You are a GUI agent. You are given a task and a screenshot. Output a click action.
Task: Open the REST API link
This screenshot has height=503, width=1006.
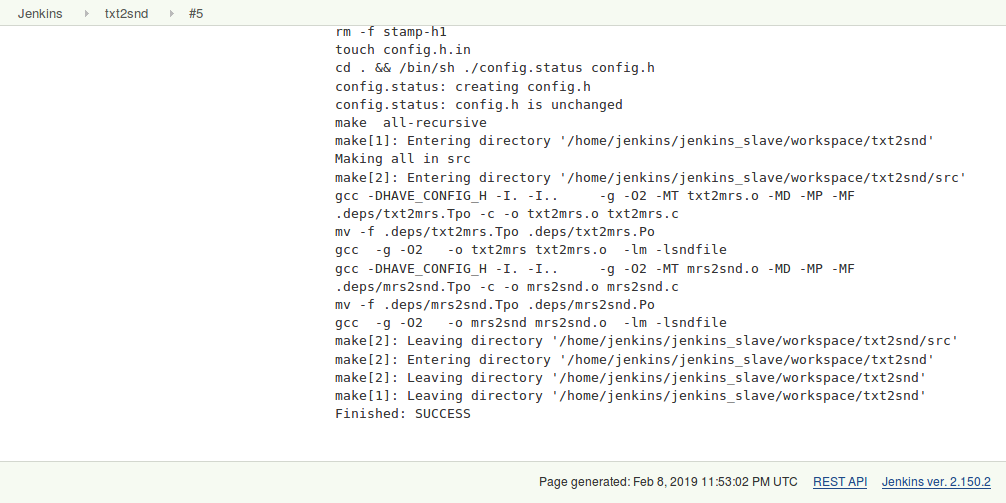pyautogui.click(x=839, y=482)
